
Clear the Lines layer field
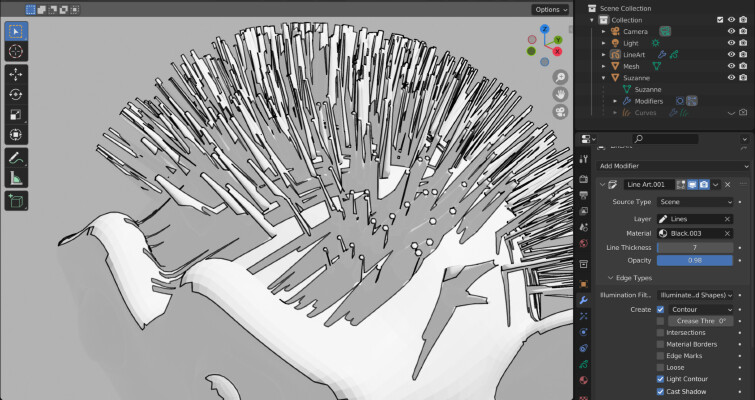click(727, 219)
